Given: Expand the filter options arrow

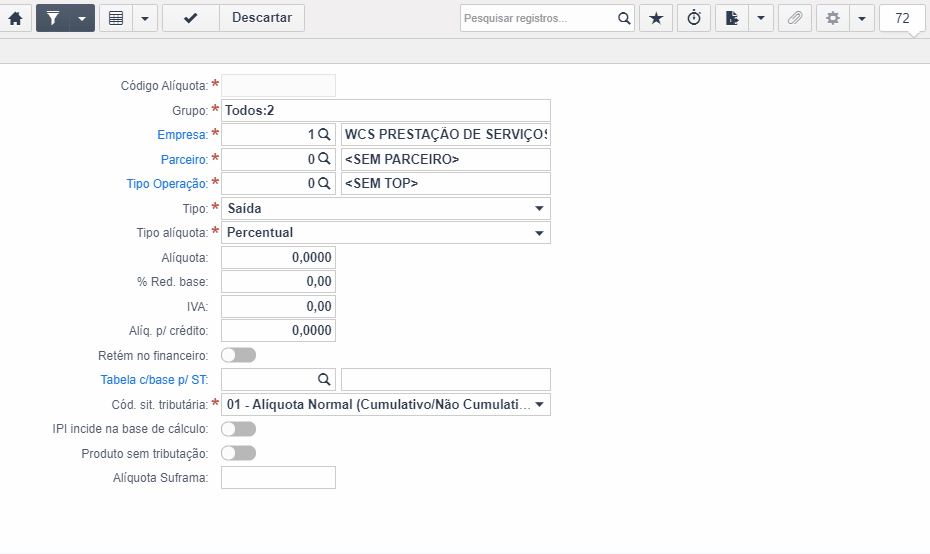Looking at the screenshot, I should click(x=82, y=18).
